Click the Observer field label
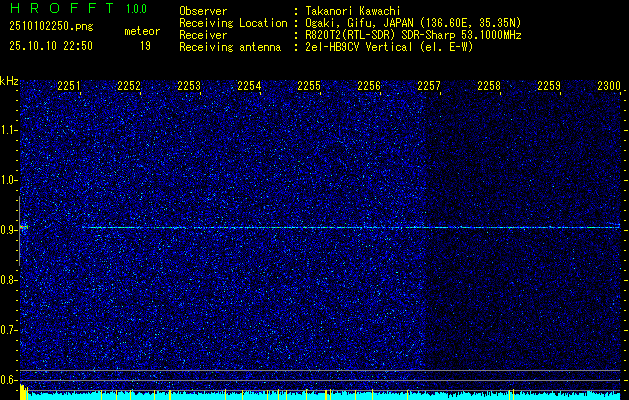The width and height of the screenshot is (629, 400). pyautogui.click(x=203, y=11)
